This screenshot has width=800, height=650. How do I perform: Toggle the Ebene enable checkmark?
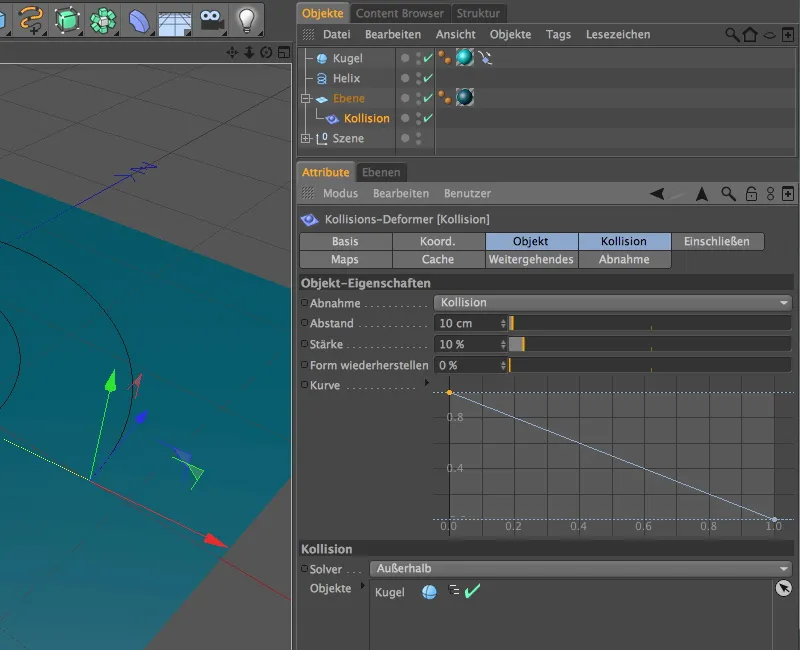point(428,98)
